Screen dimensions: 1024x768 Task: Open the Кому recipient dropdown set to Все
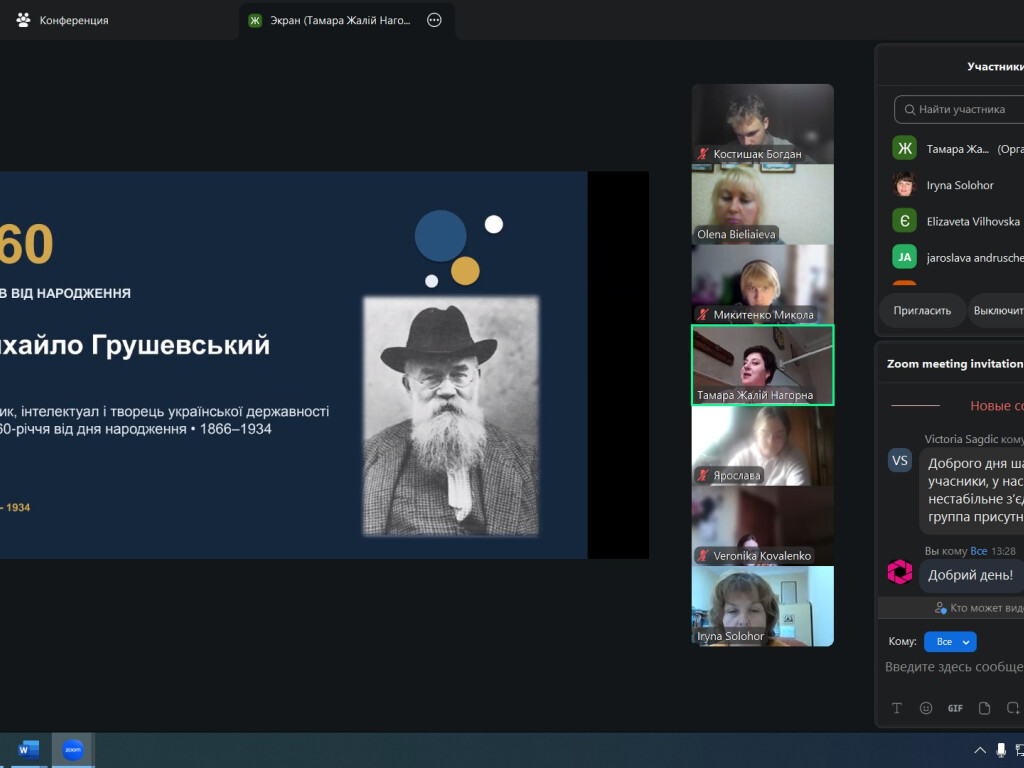(950, 642)
